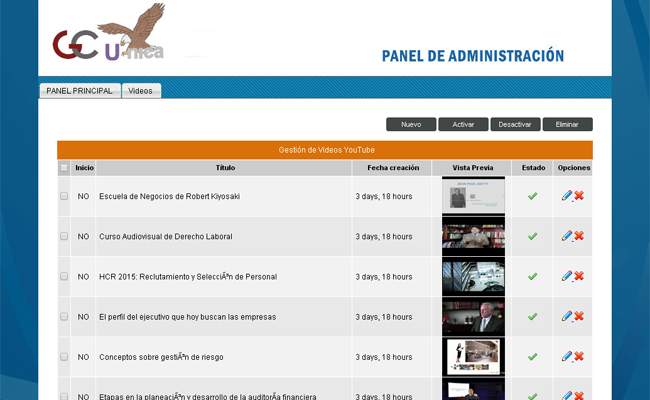Edit the Curso Audiovisual de Derecho Laboral entry

tap(567, 236)
